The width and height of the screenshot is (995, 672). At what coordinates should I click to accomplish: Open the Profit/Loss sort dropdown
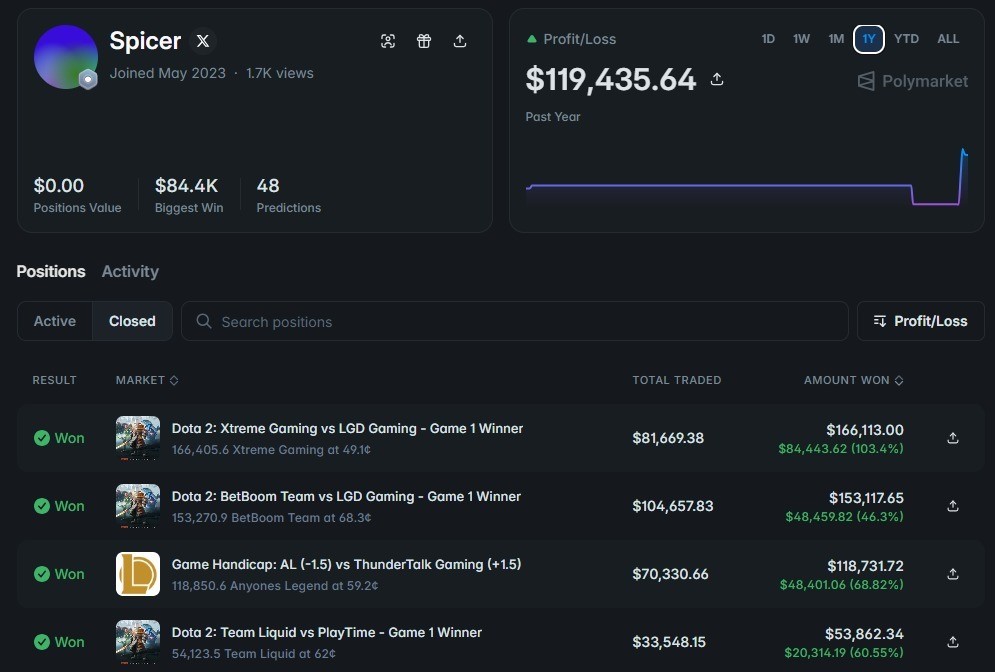[920, 321]
